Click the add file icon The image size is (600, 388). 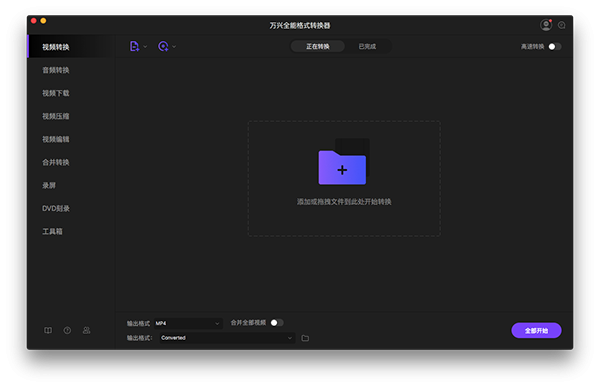click(x=134, y=46)
